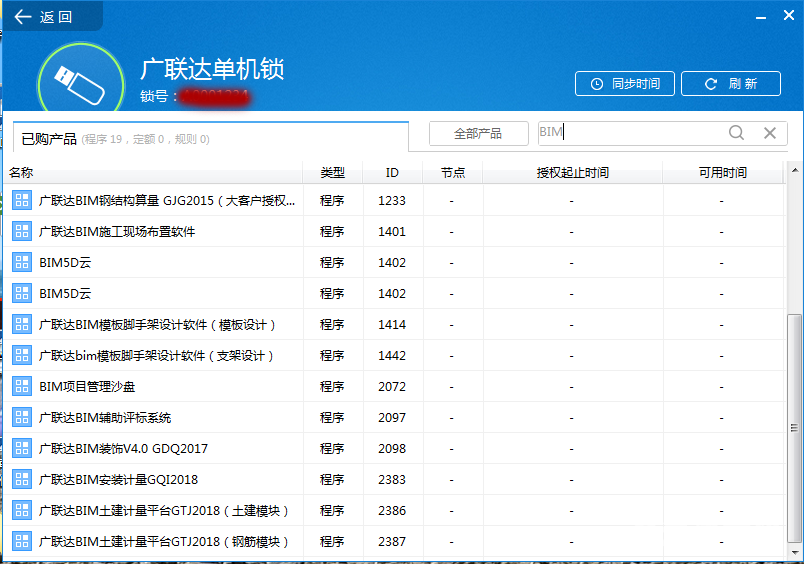Select 广联达BIM安装计量GQI2018 name

click(118, 480)
